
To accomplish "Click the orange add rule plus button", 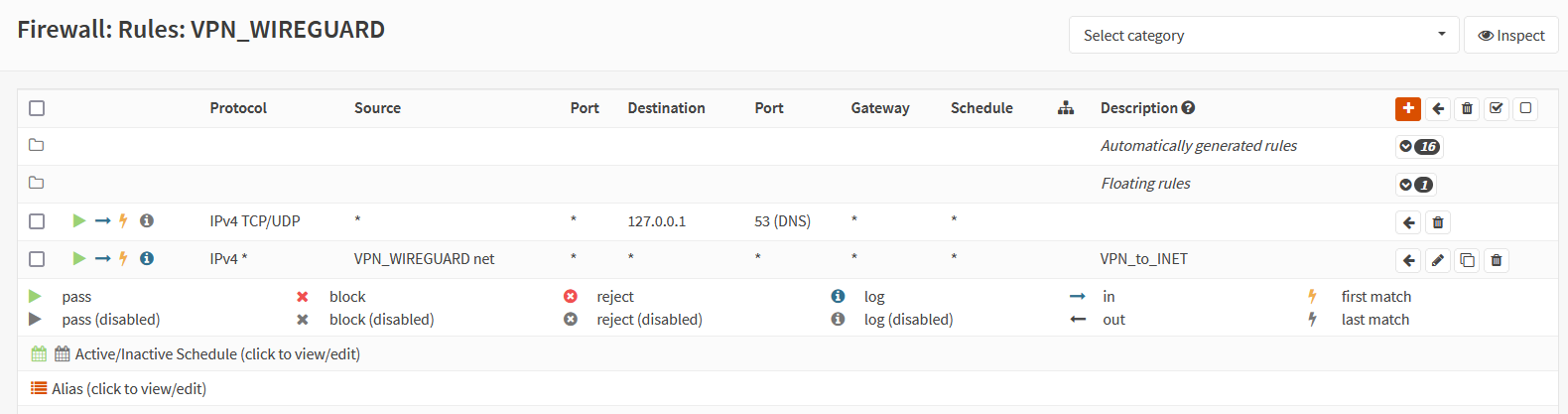I will click(x=1407, y=108).
